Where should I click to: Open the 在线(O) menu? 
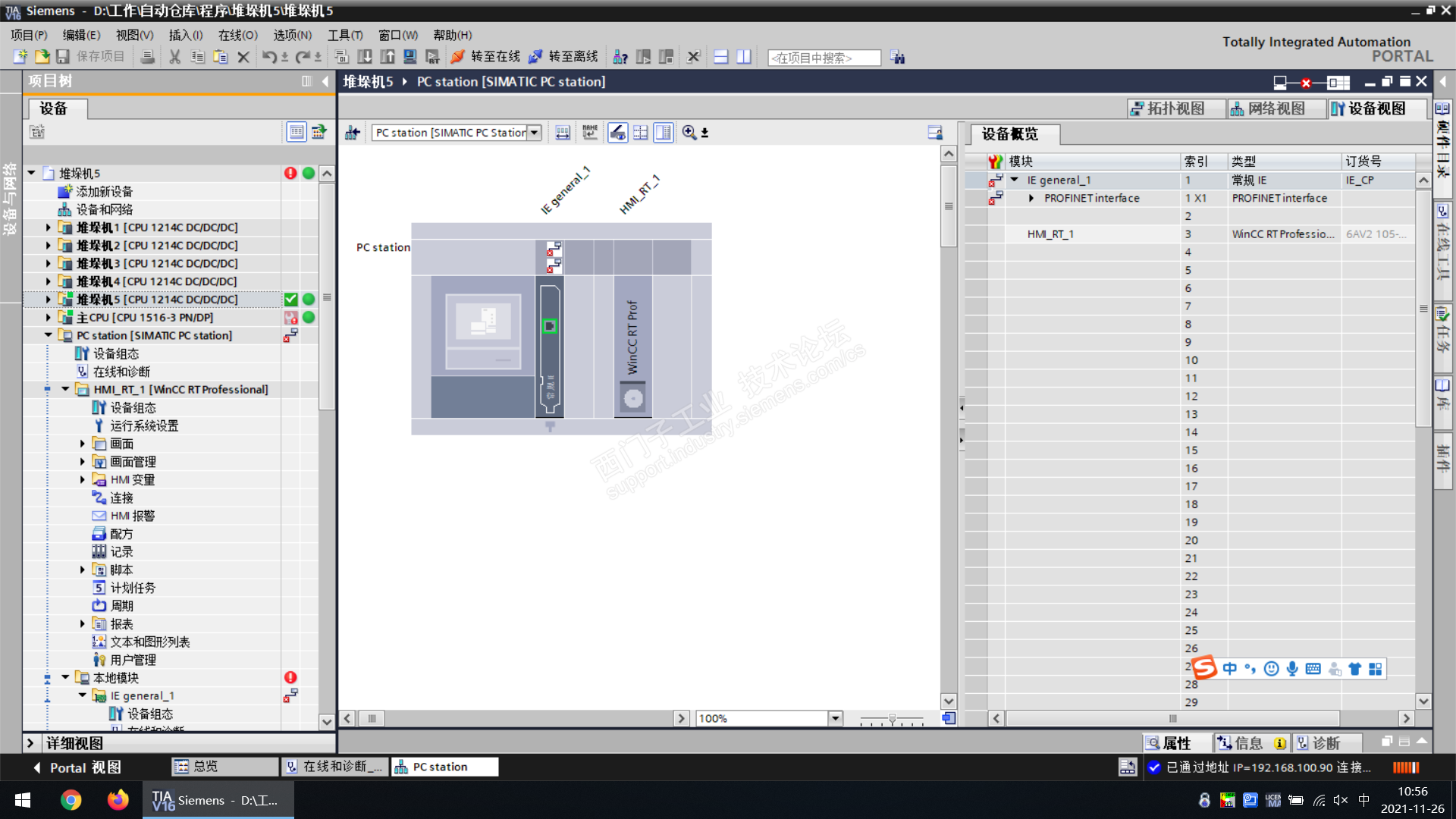pos(237,35)
